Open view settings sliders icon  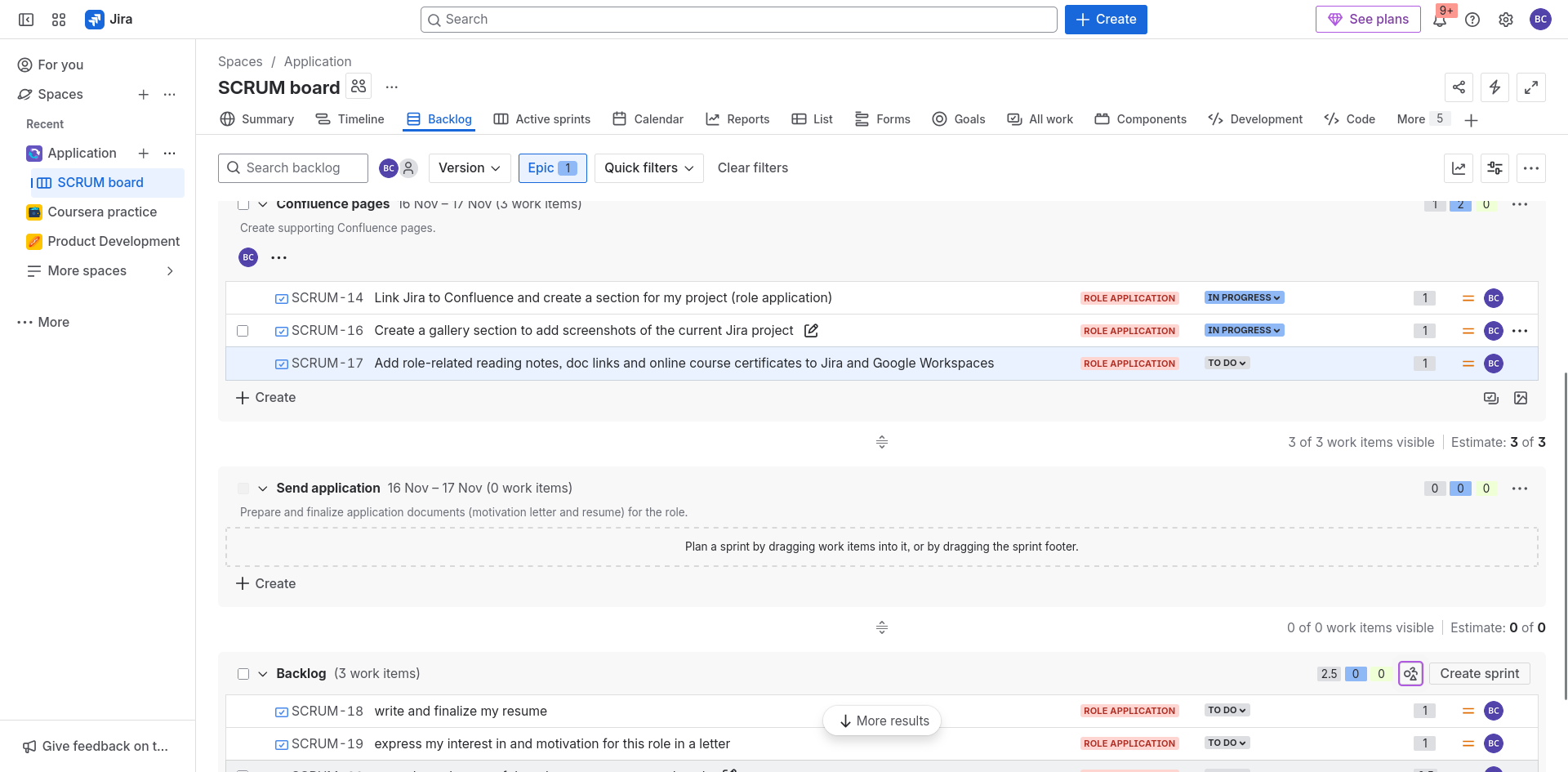(1494, 168)
